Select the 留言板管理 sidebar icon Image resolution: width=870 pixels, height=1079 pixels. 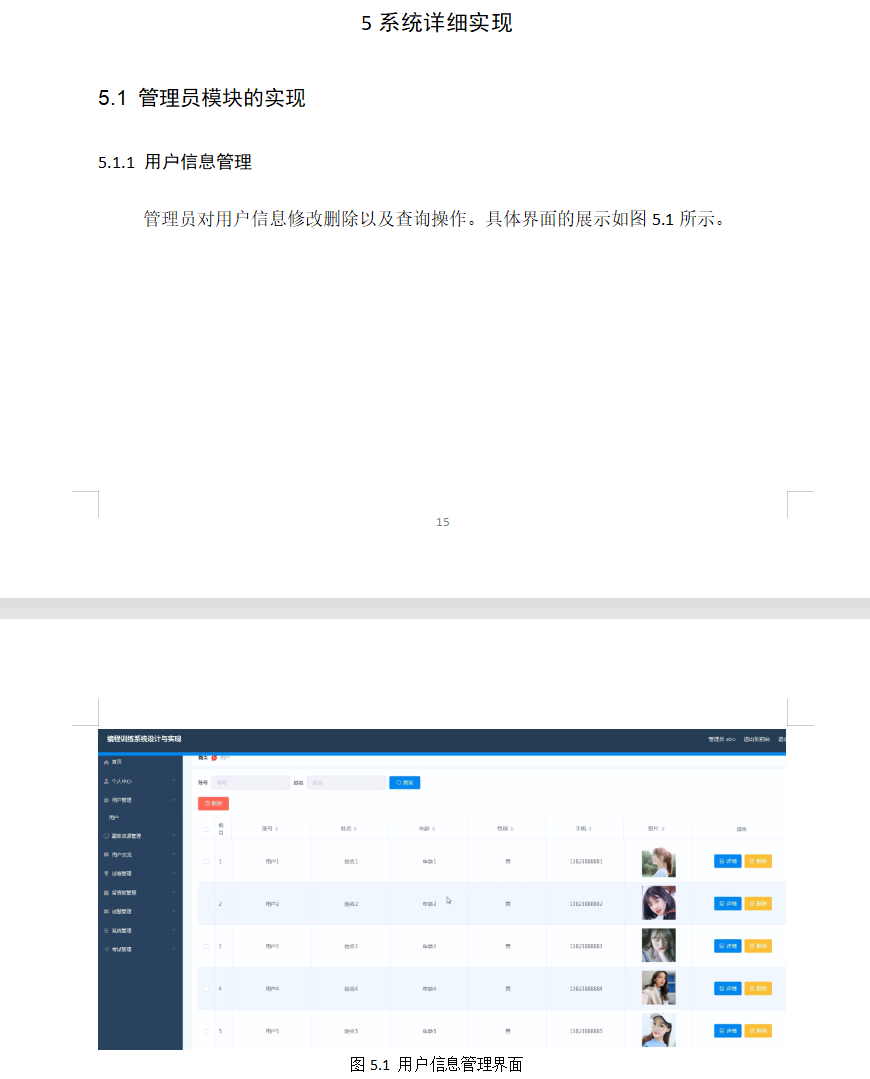[x=106, y=891]
